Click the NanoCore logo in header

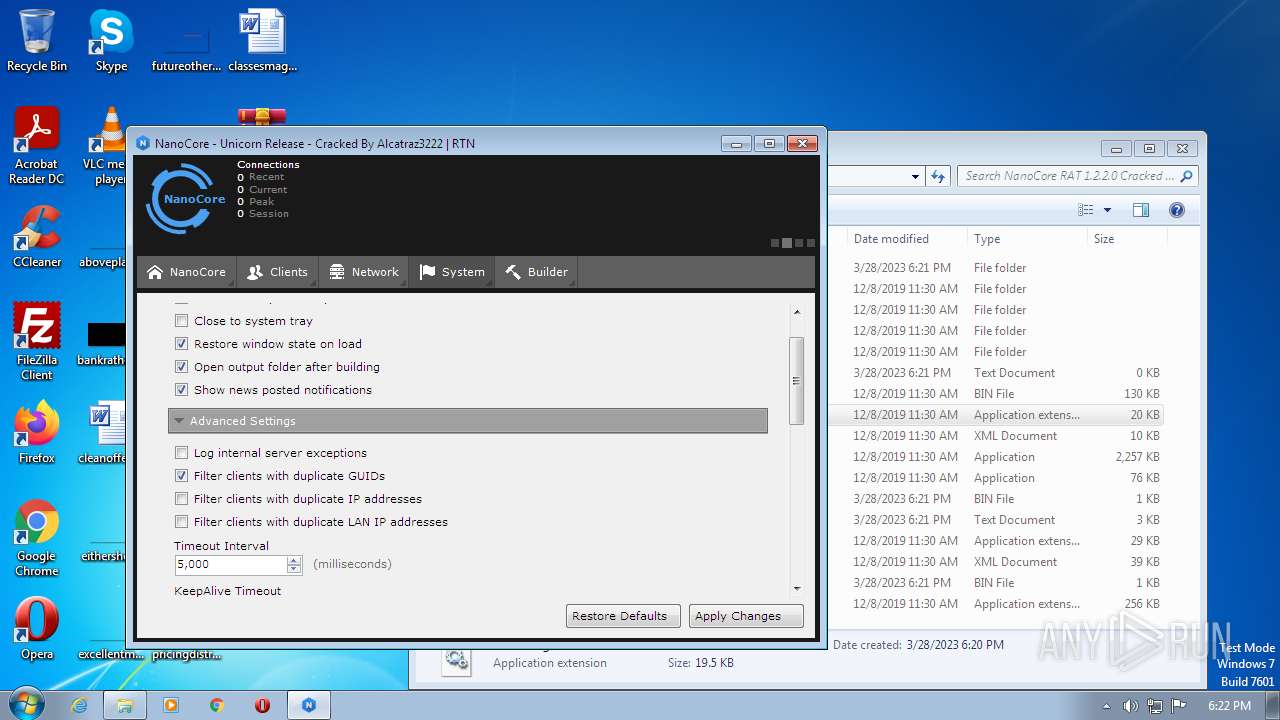point(186,199)
